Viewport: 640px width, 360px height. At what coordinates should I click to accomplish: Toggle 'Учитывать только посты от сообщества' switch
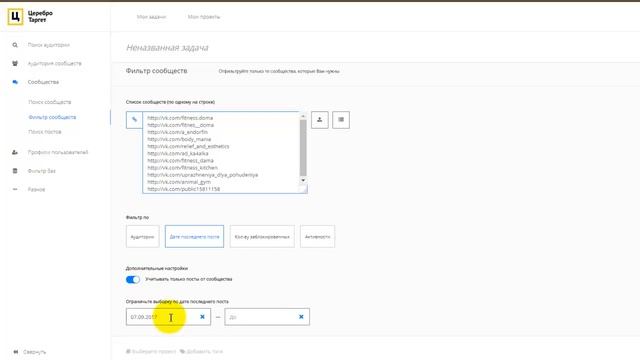tap(133, 279)
